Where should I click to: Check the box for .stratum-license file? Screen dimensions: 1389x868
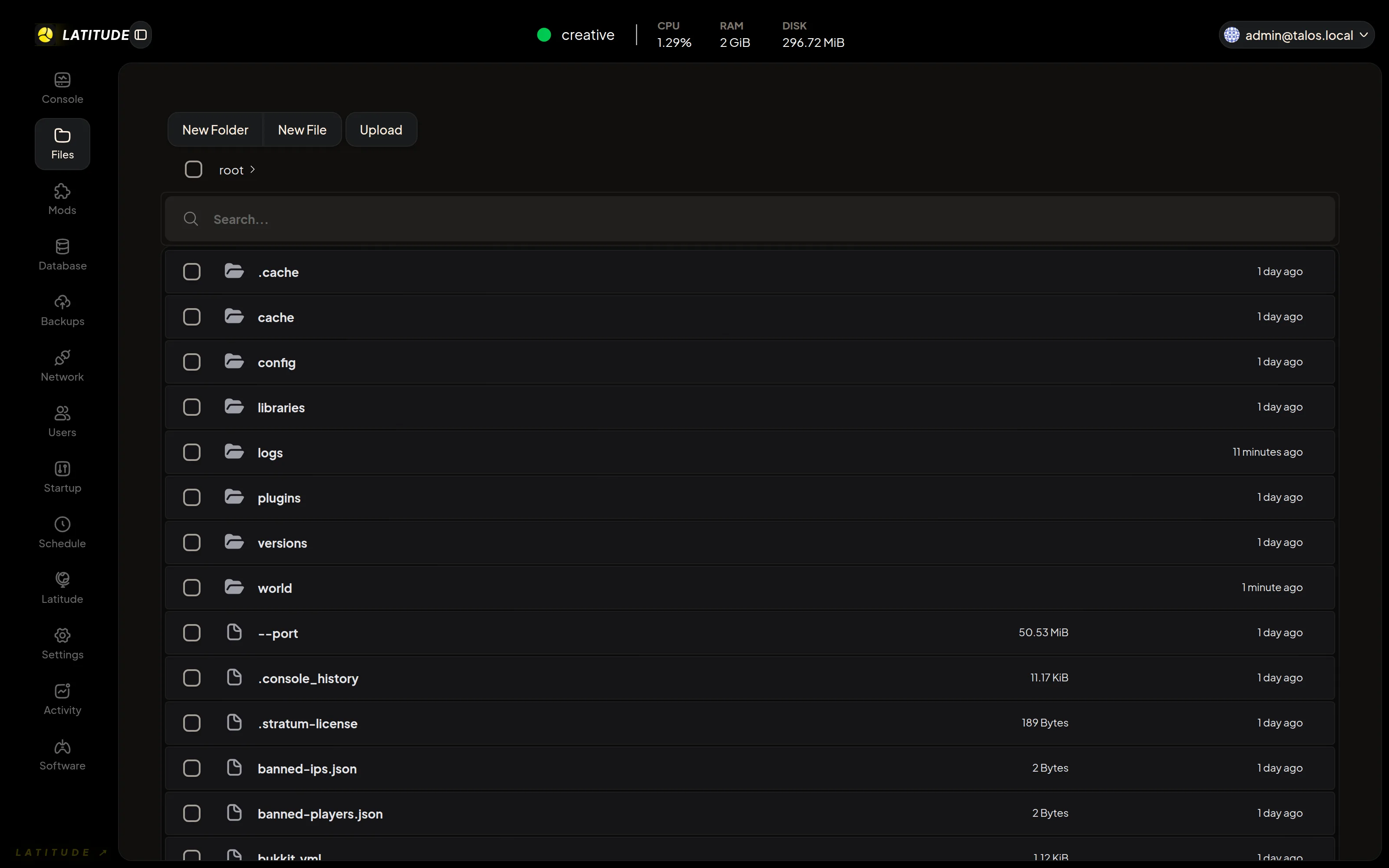tap(192, 723)
